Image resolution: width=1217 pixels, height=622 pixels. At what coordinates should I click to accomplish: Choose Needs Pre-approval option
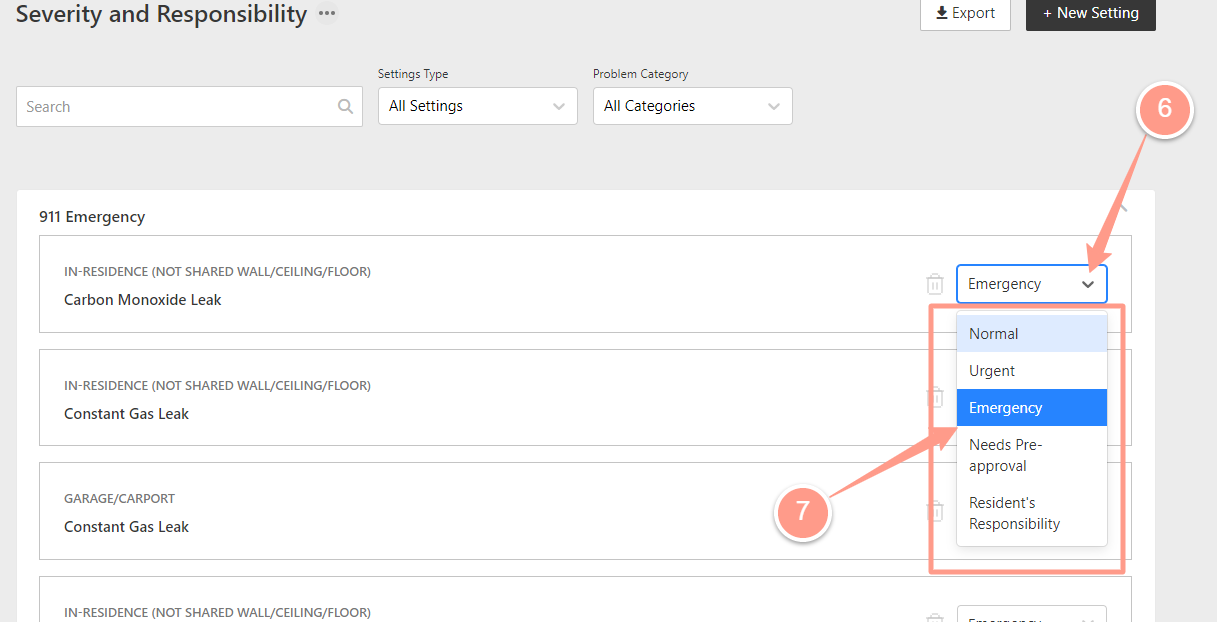tap(1031, 455)
